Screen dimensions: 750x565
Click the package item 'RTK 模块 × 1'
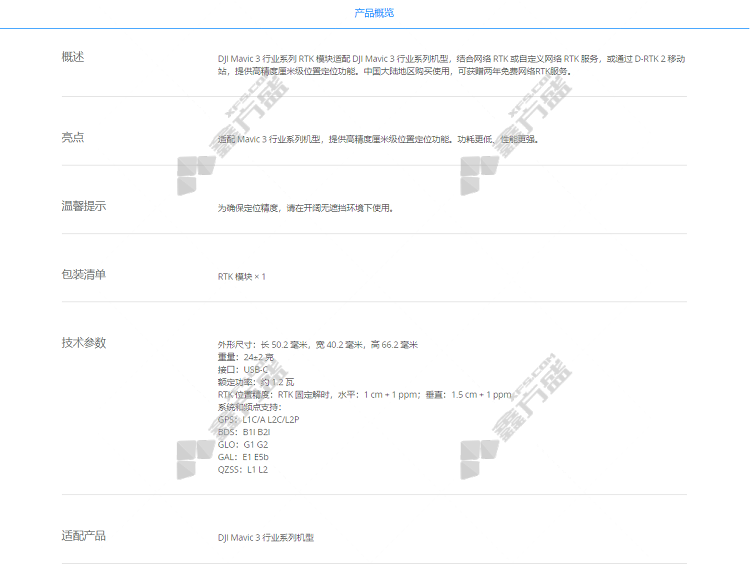[x=242, y=277]
